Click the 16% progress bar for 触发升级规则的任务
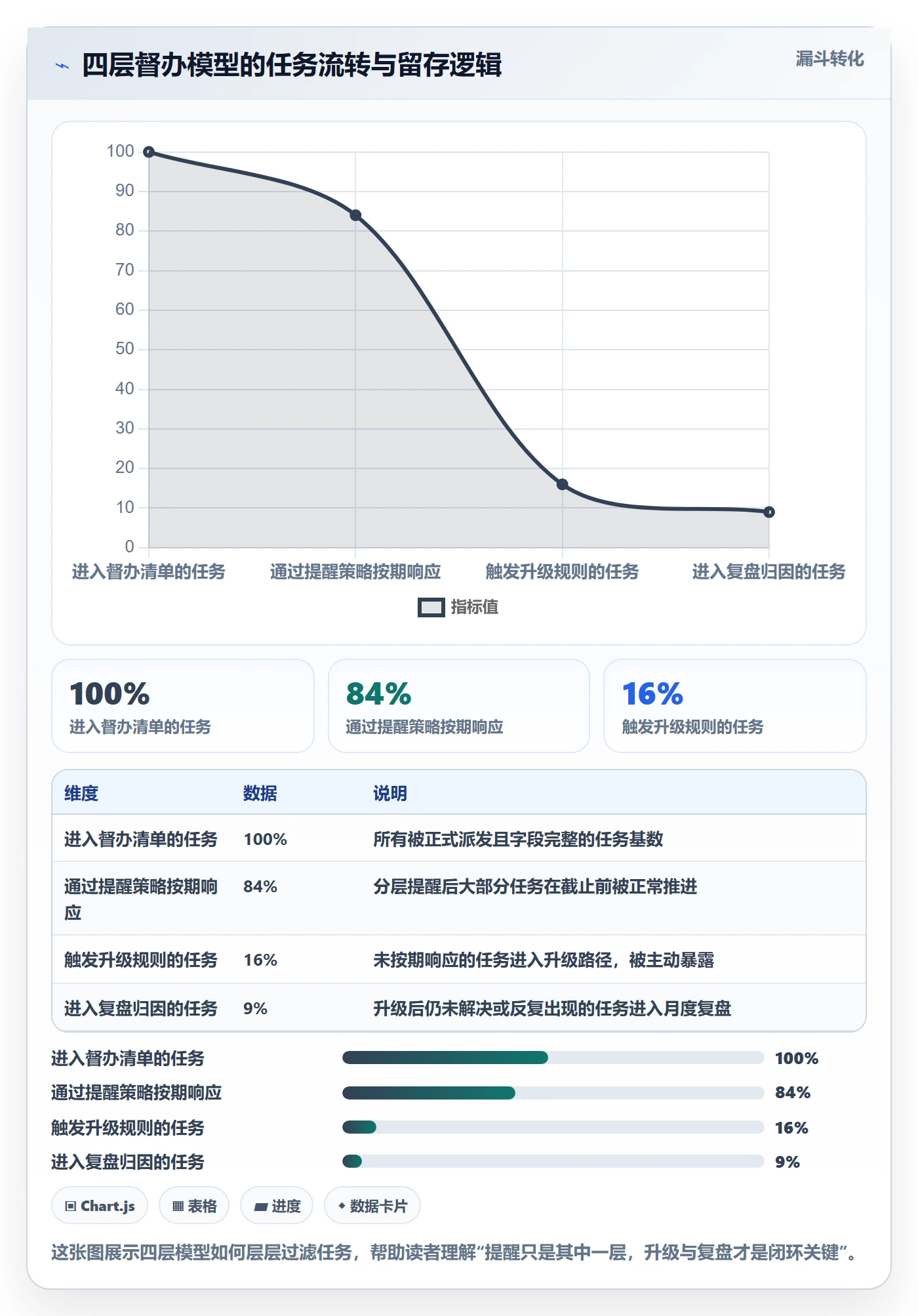918x1316 pixels. 553,1127
